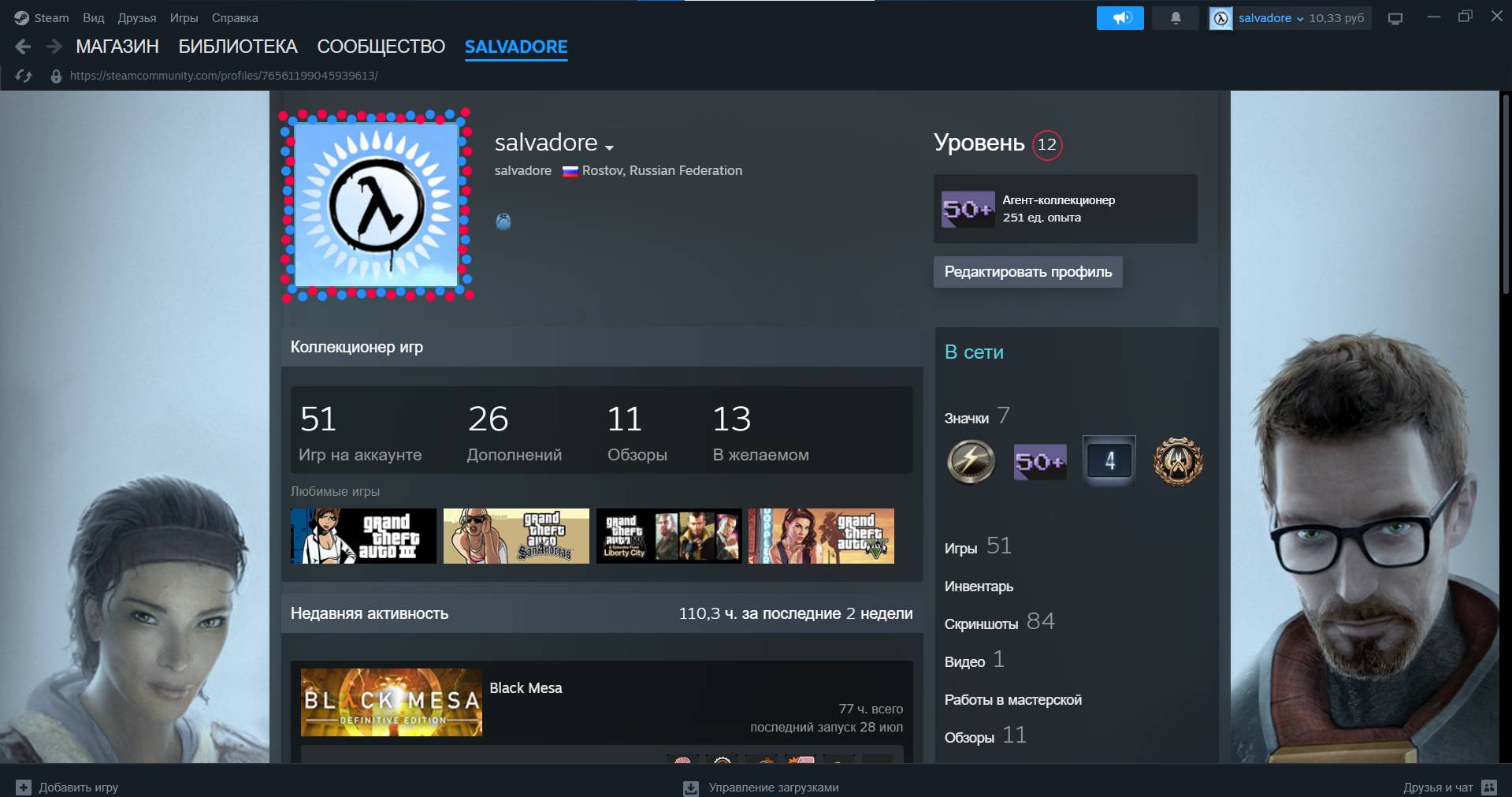Viewport: 1512px width, 797px height.
Task: Open the Друзья menu
Action: click(x=137, y=17)
